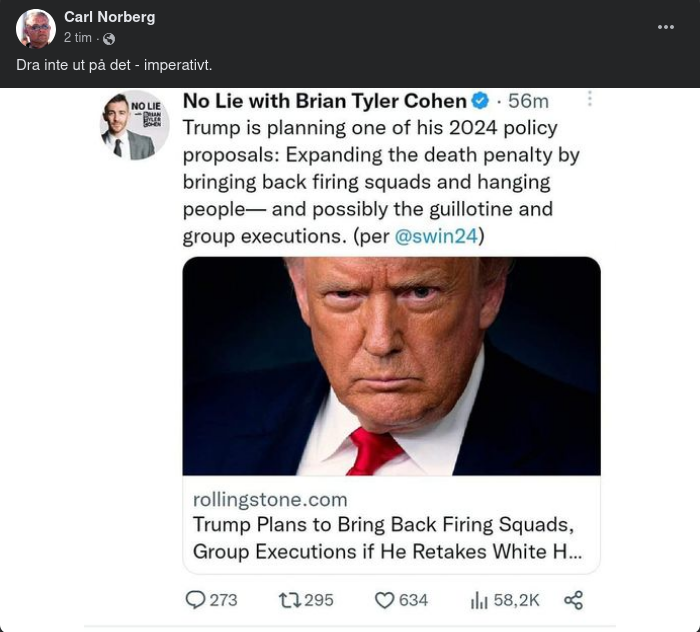Click the share icon on tweet
The image size is (700, 632).
(573, 600)
